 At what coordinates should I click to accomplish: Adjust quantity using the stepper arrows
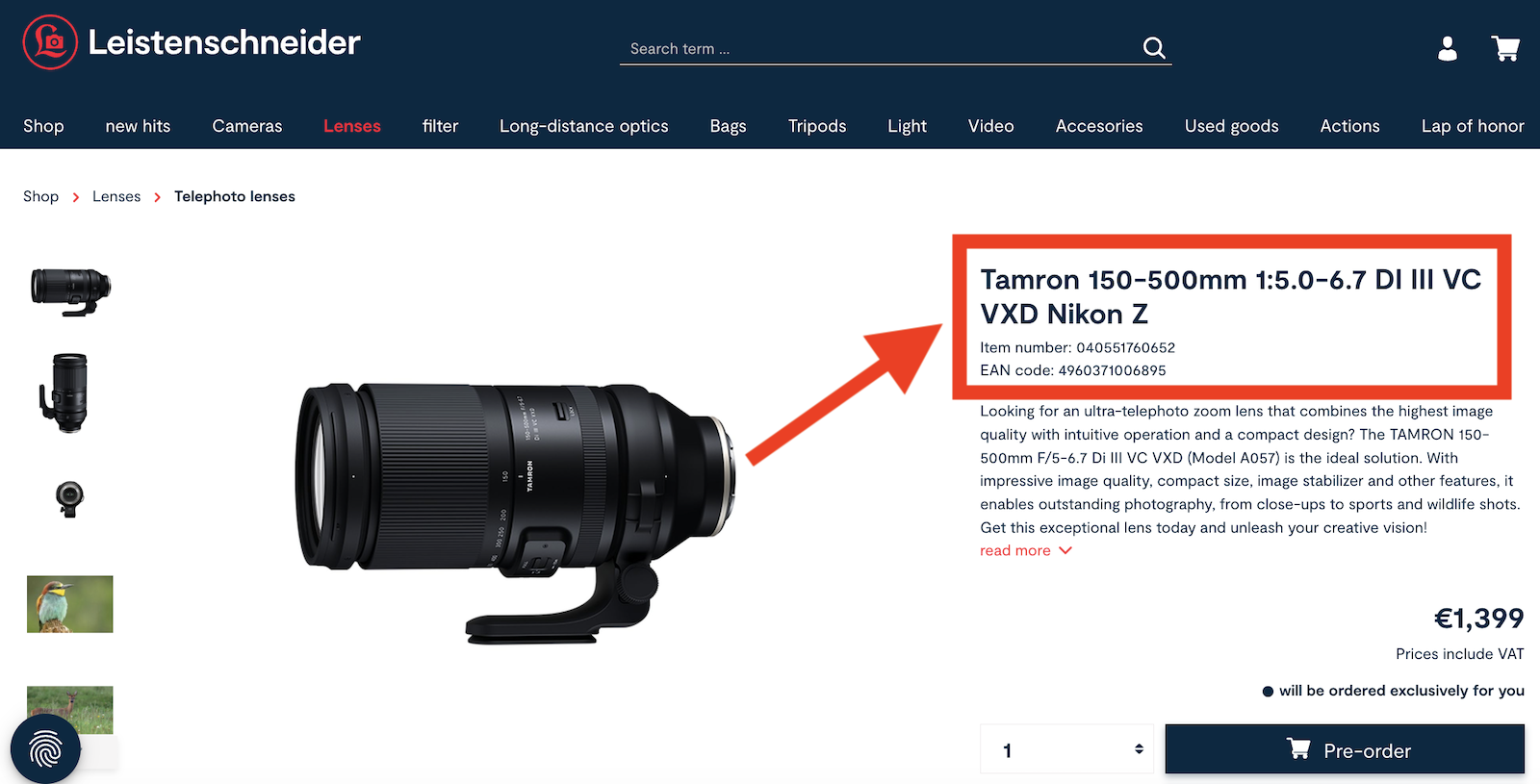tap(1139, 749)
